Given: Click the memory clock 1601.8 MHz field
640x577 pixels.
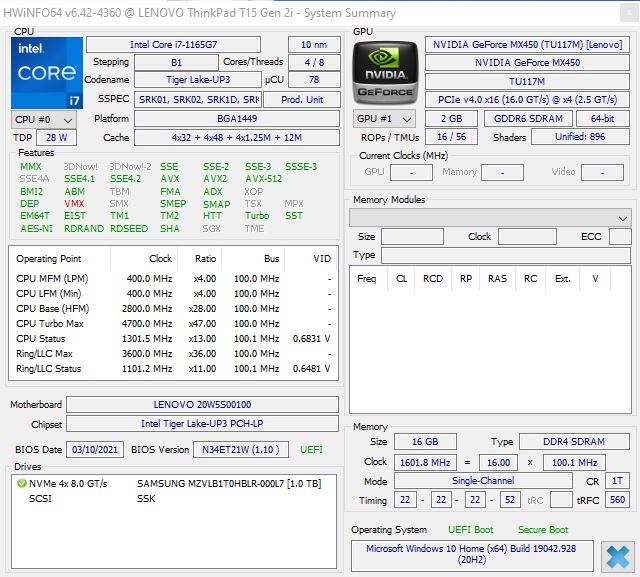Looking at the screenshot, I should coord(425,463).
